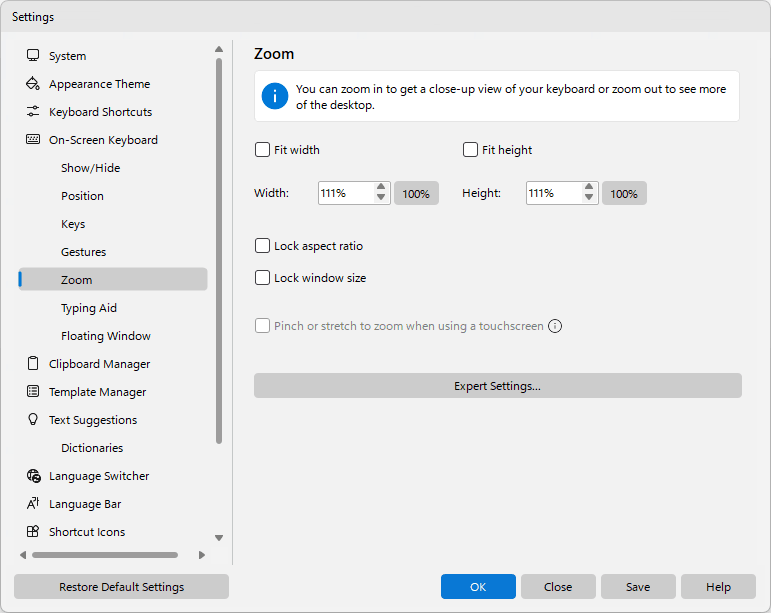
Task: Click the Save button
Action: (x=638, y=586)
